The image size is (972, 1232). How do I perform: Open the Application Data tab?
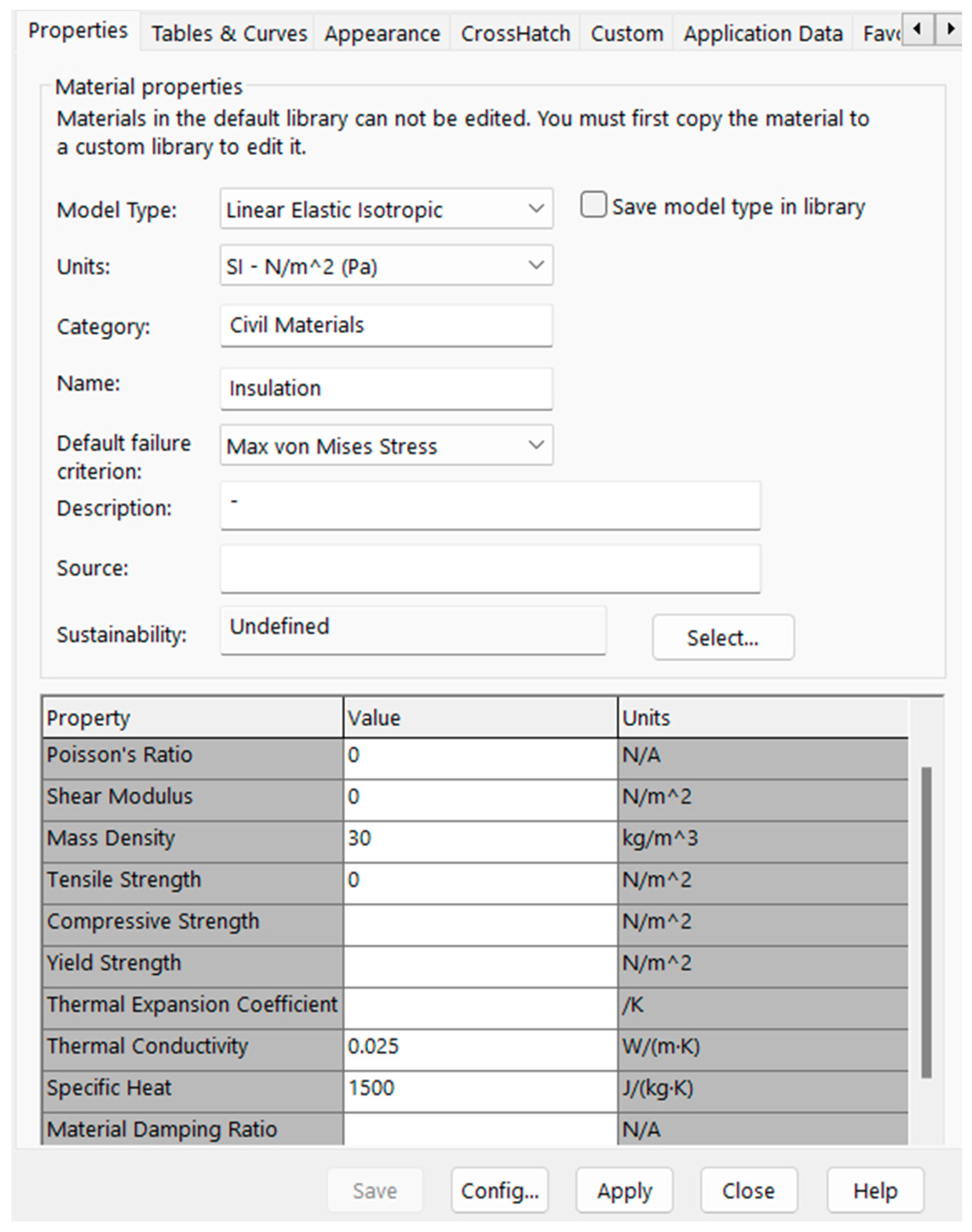(763, 34)
